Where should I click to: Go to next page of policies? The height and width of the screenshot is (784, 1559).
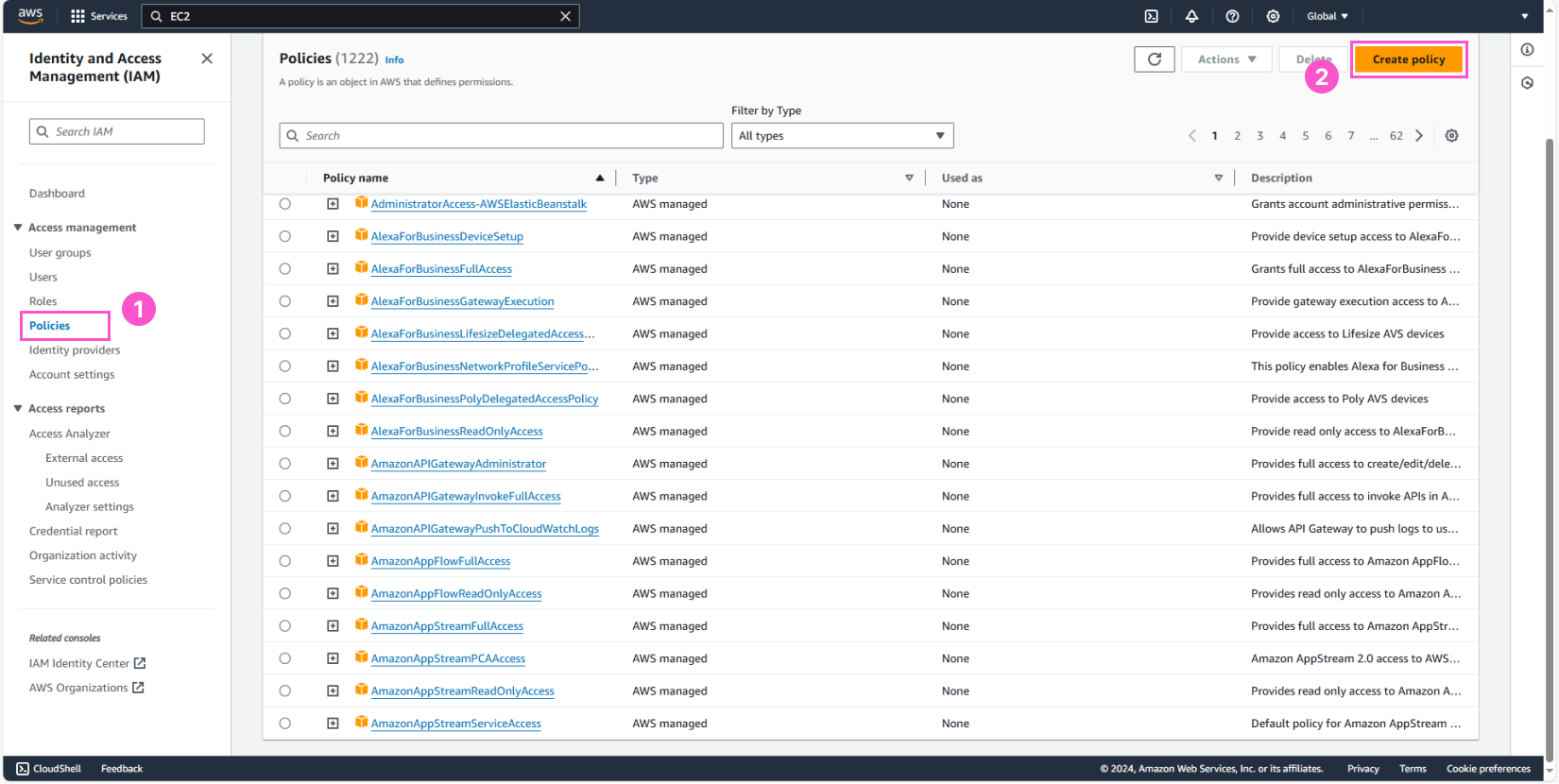1419,136
